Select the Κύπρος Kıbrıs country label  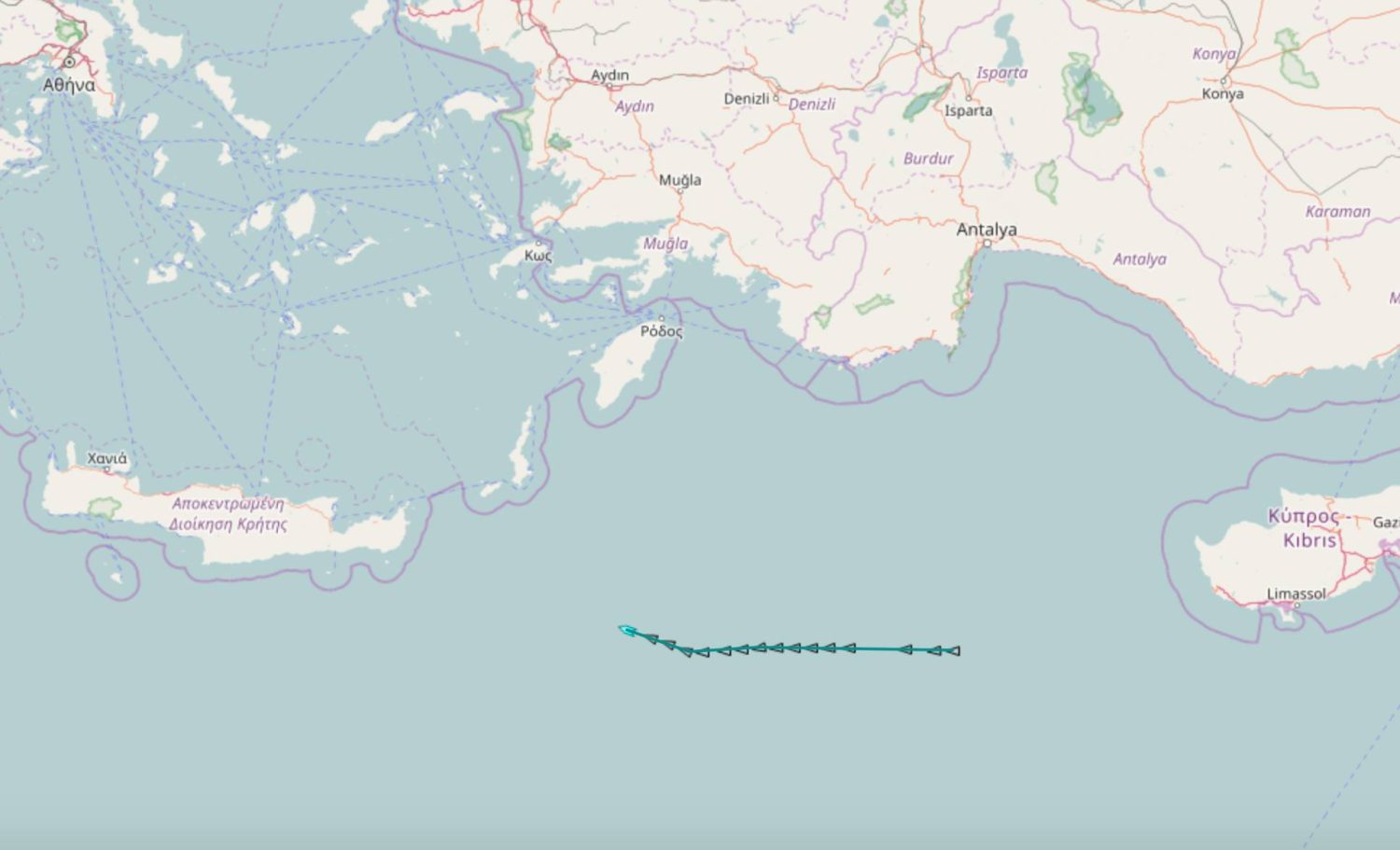(1304, 528)
